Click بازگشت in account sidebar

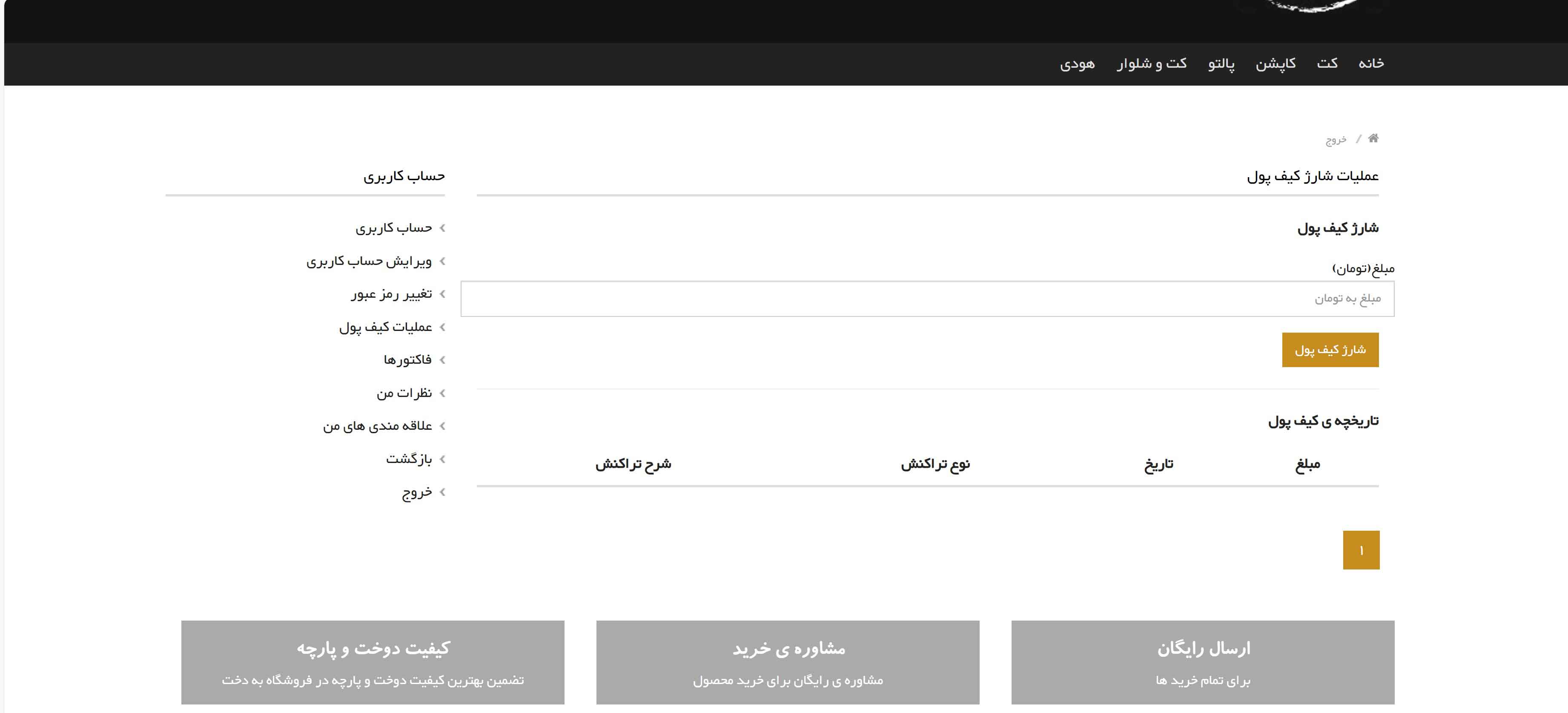click(408, 458)
